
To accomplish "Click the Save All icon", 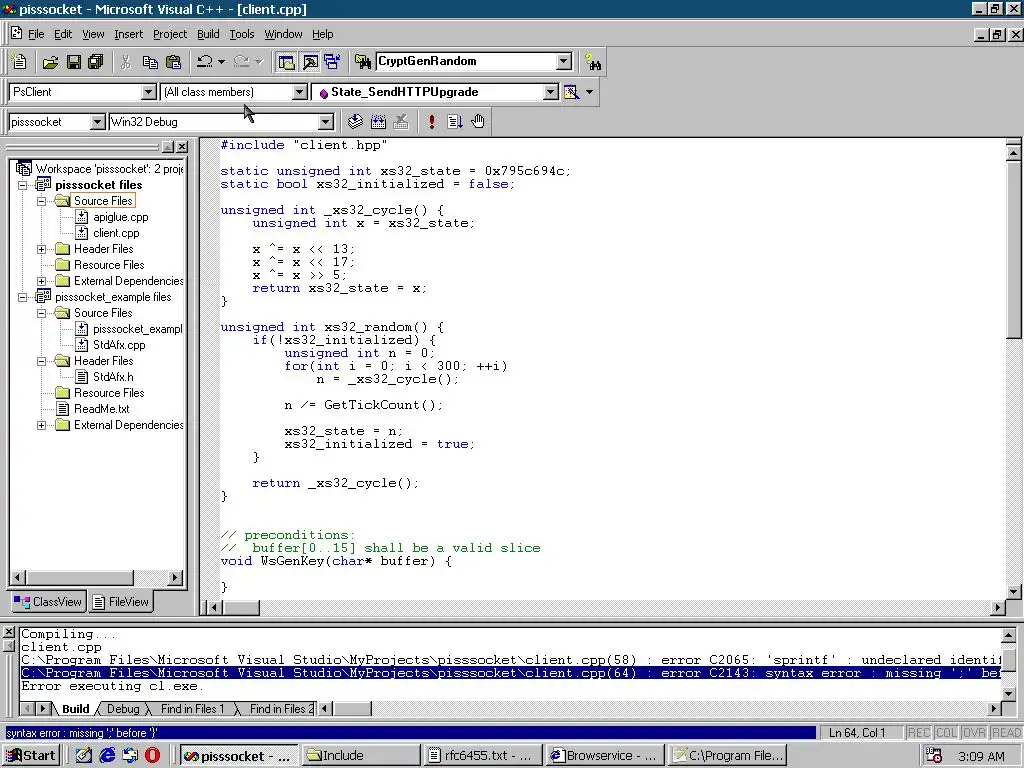I will point(96,62).
